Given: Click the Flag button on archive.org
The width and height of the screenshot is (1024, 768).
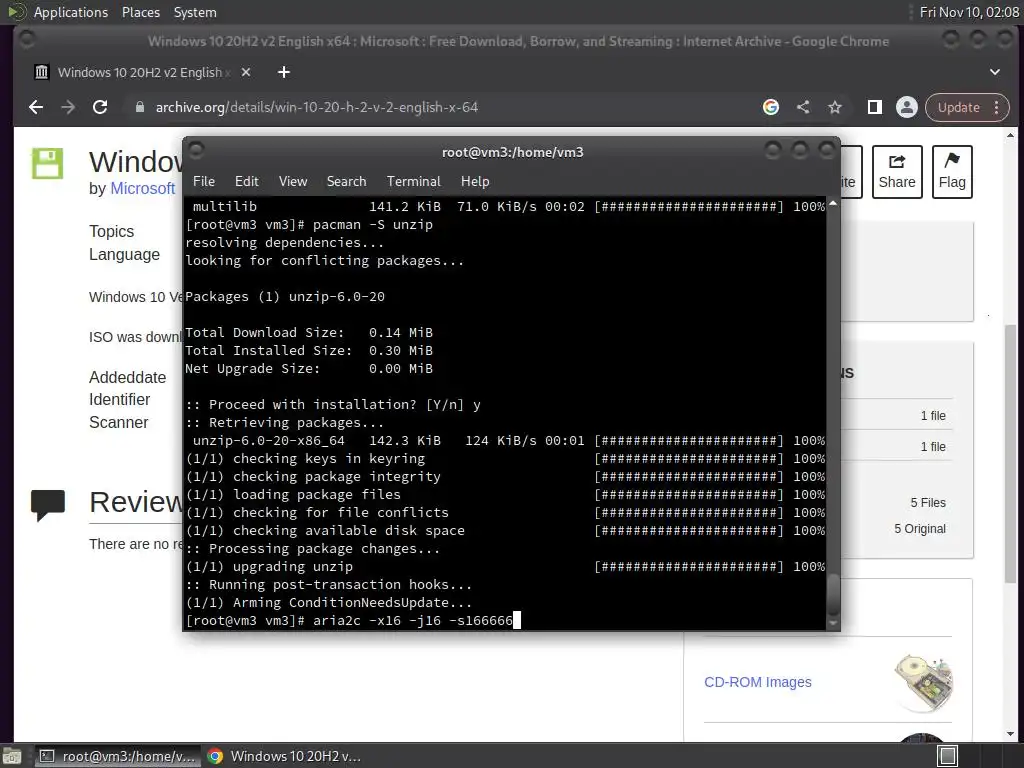Looking at the screenshot, I should [952, 172].
